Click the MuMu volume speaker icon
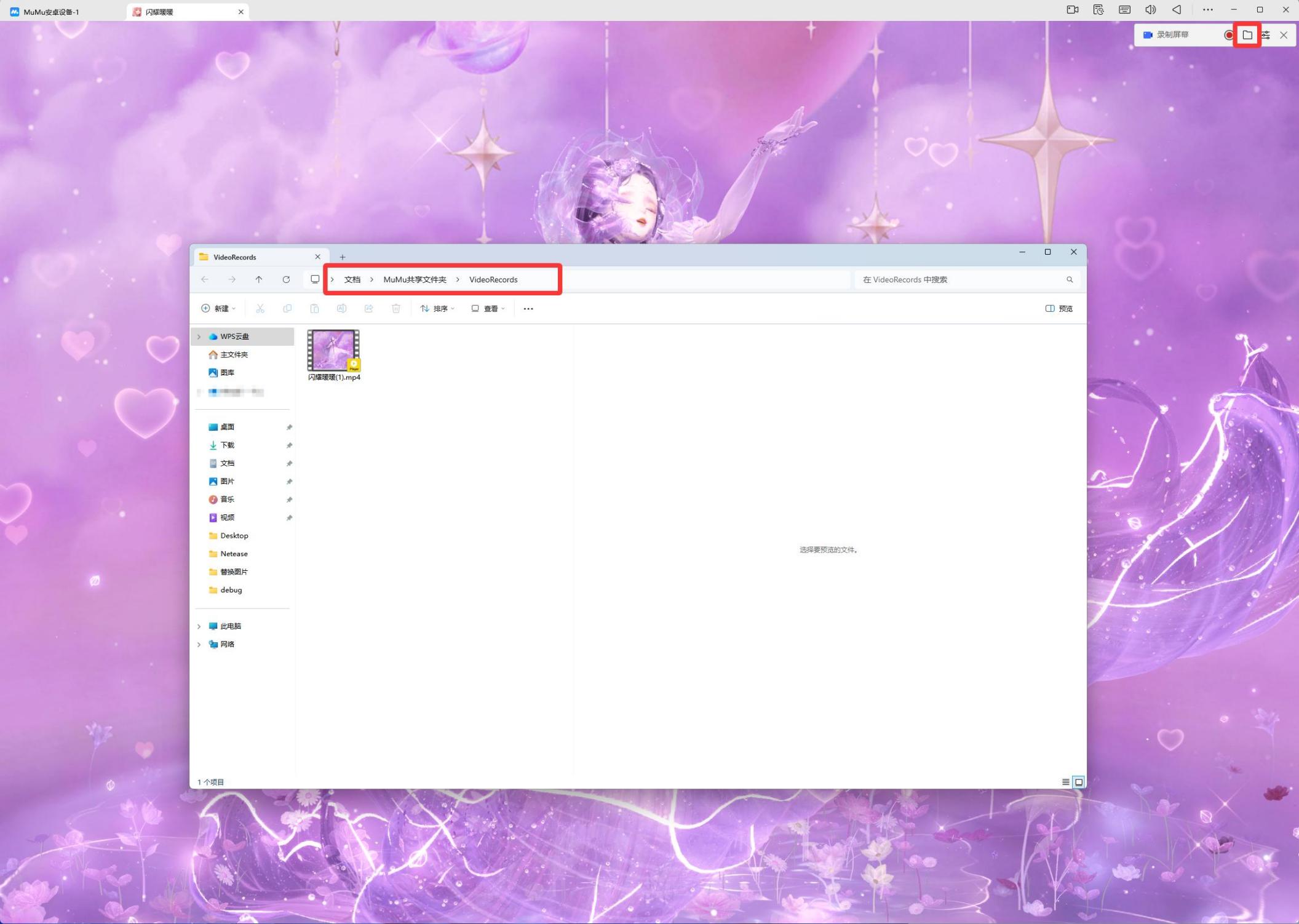The width and height of the screenshot is (1299, 924). coord(1150,10)
